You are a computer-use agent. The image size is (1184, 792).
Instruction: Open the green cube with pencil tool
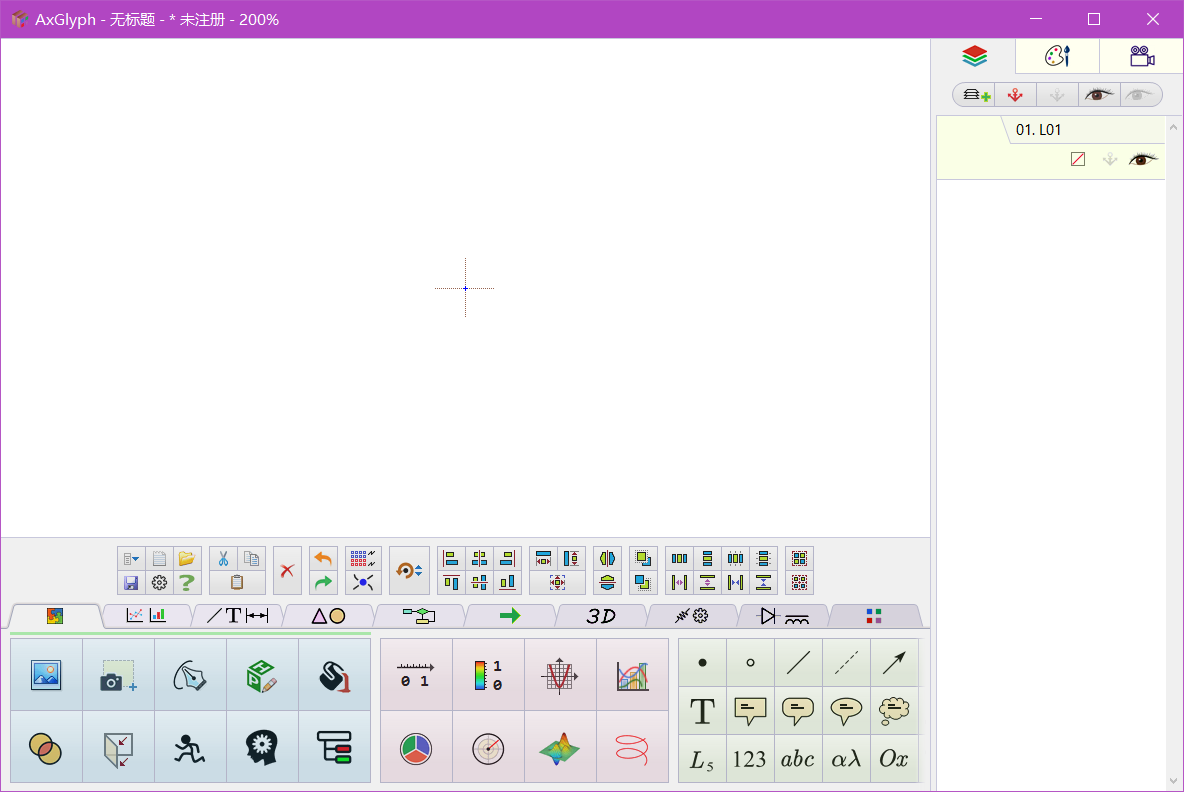262,675
